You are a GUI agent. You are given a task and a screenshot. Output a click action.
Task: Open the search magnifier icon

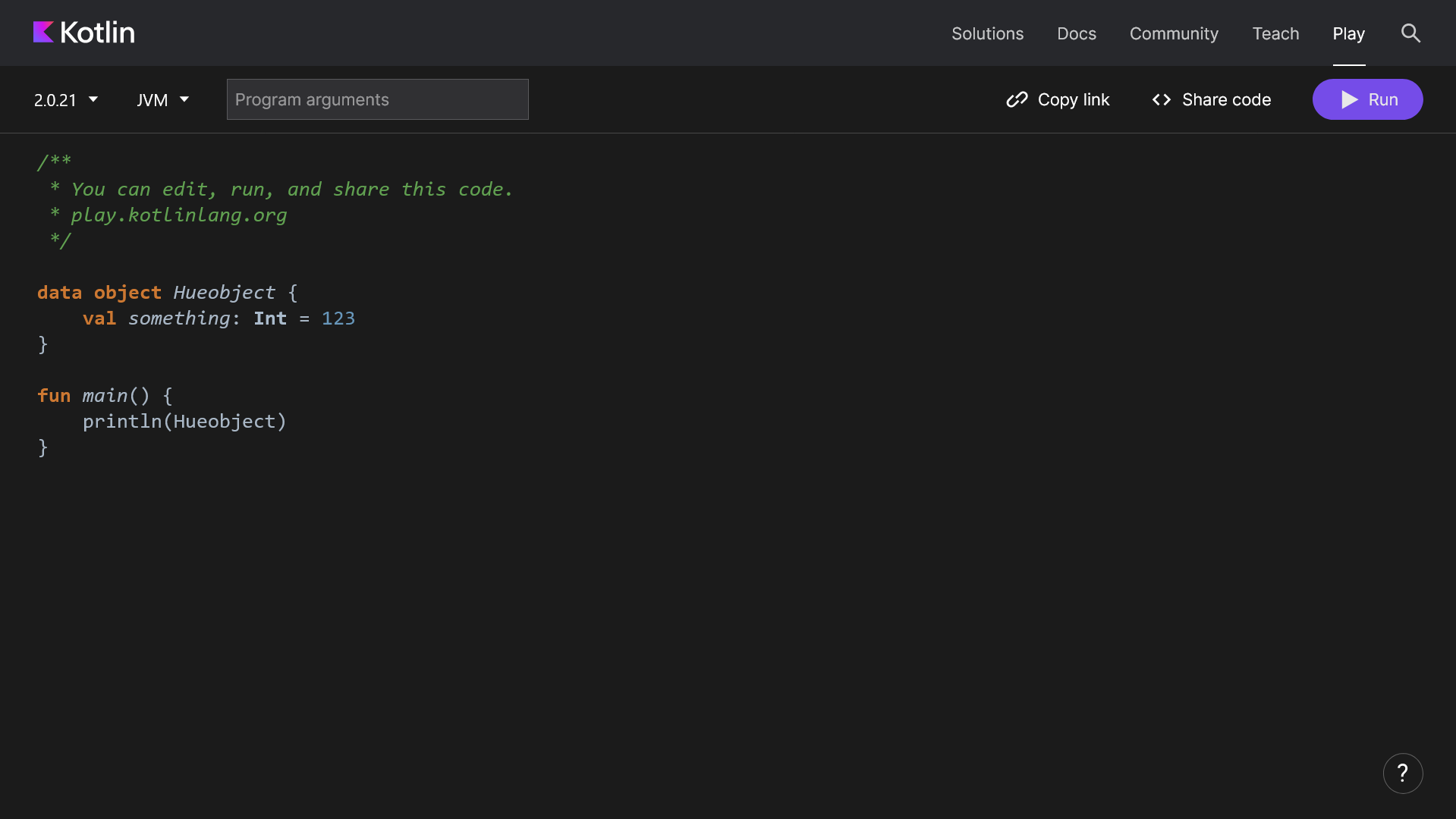(1410, 33)
